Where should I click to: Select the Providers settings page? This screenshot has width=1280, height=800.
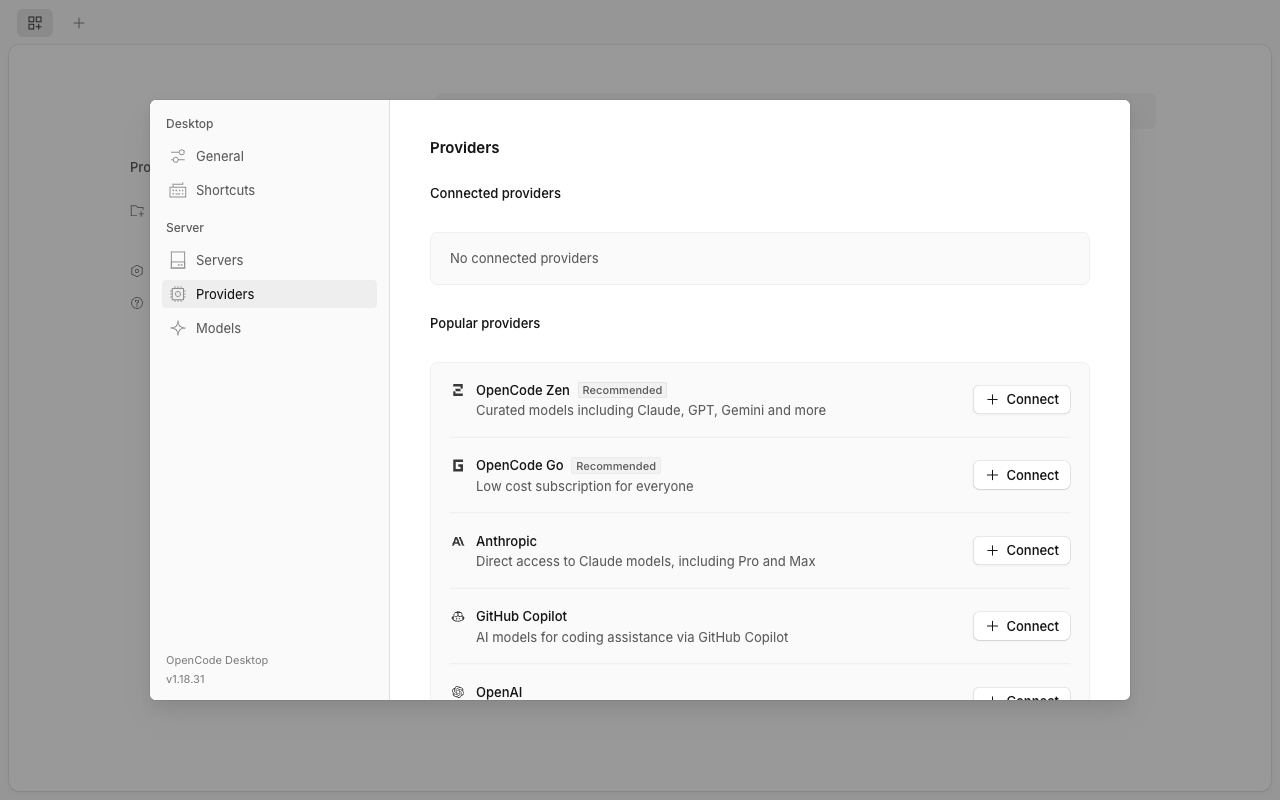pyautogui.click(x=269, y=294)
